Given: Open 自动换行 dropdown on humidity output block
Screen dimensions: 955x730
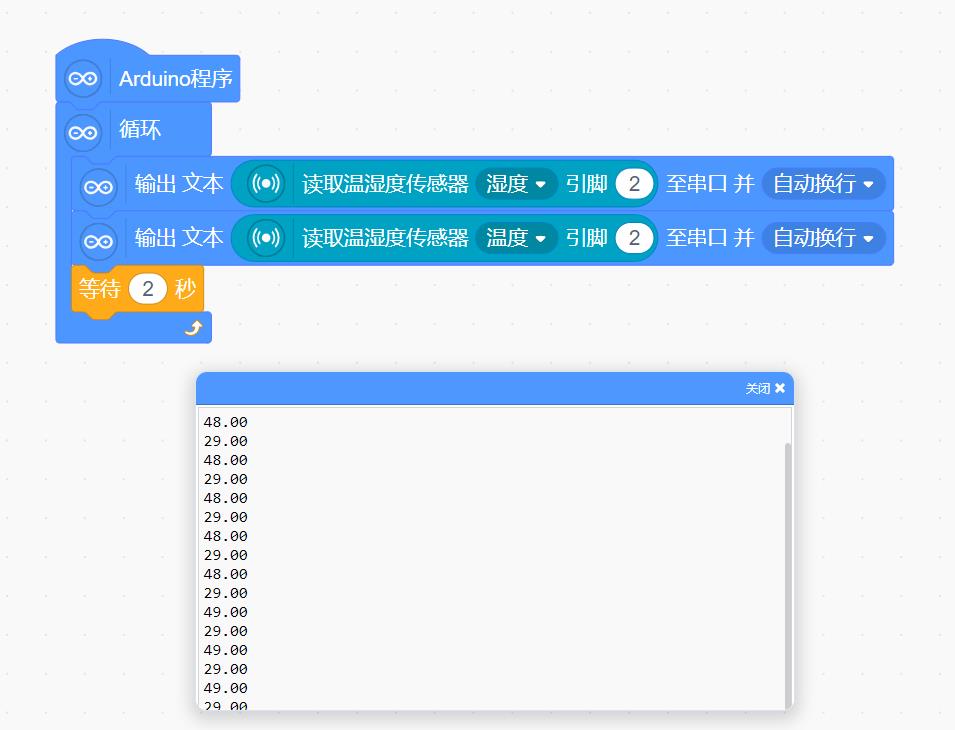Looking at the screenshot, I should 823,183.
